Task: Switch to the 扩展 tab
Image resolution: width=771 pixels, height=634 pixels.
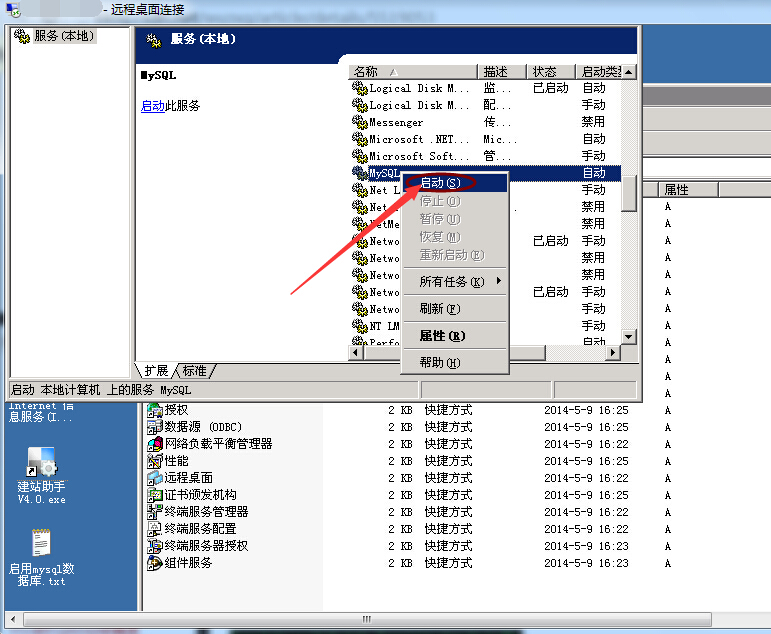Action: pyautogui.click(x=156, y=371)
